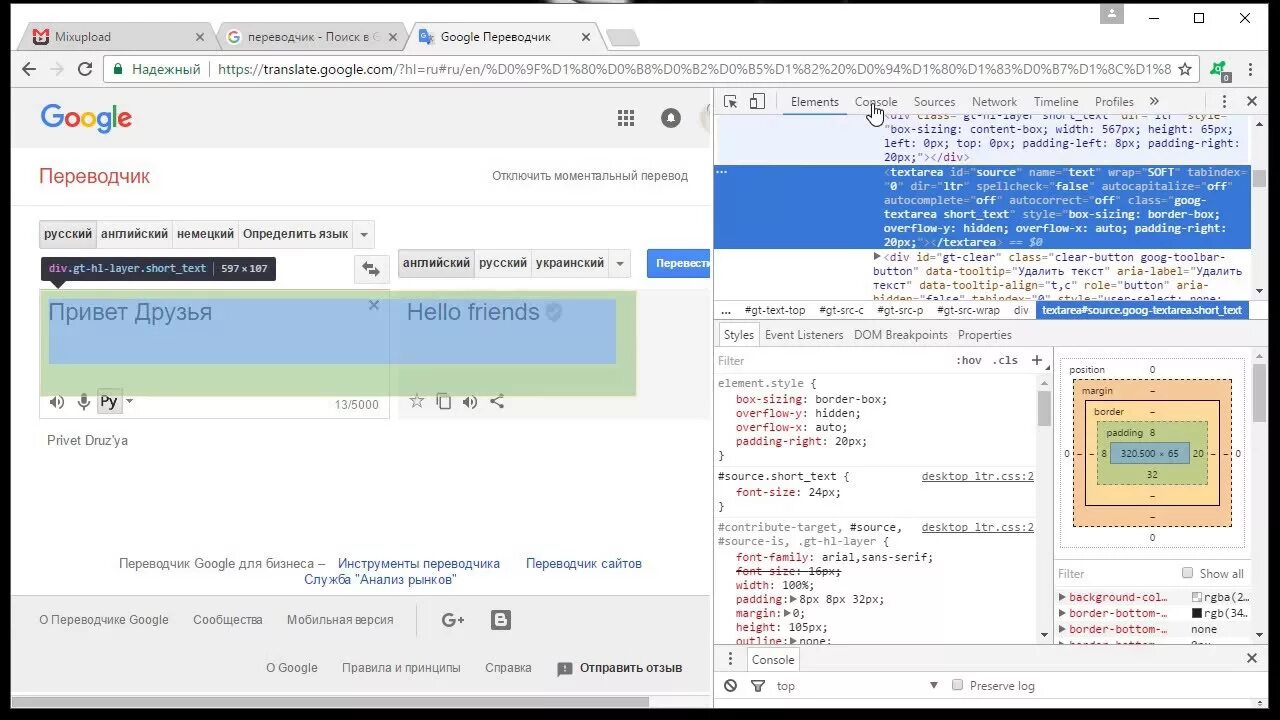Toggle .cls element classes panel

click(x=1005, y=361)
